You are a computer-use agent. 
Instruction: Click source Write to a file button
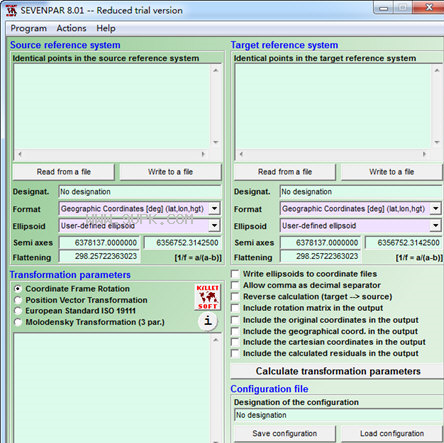coord(170,172)
